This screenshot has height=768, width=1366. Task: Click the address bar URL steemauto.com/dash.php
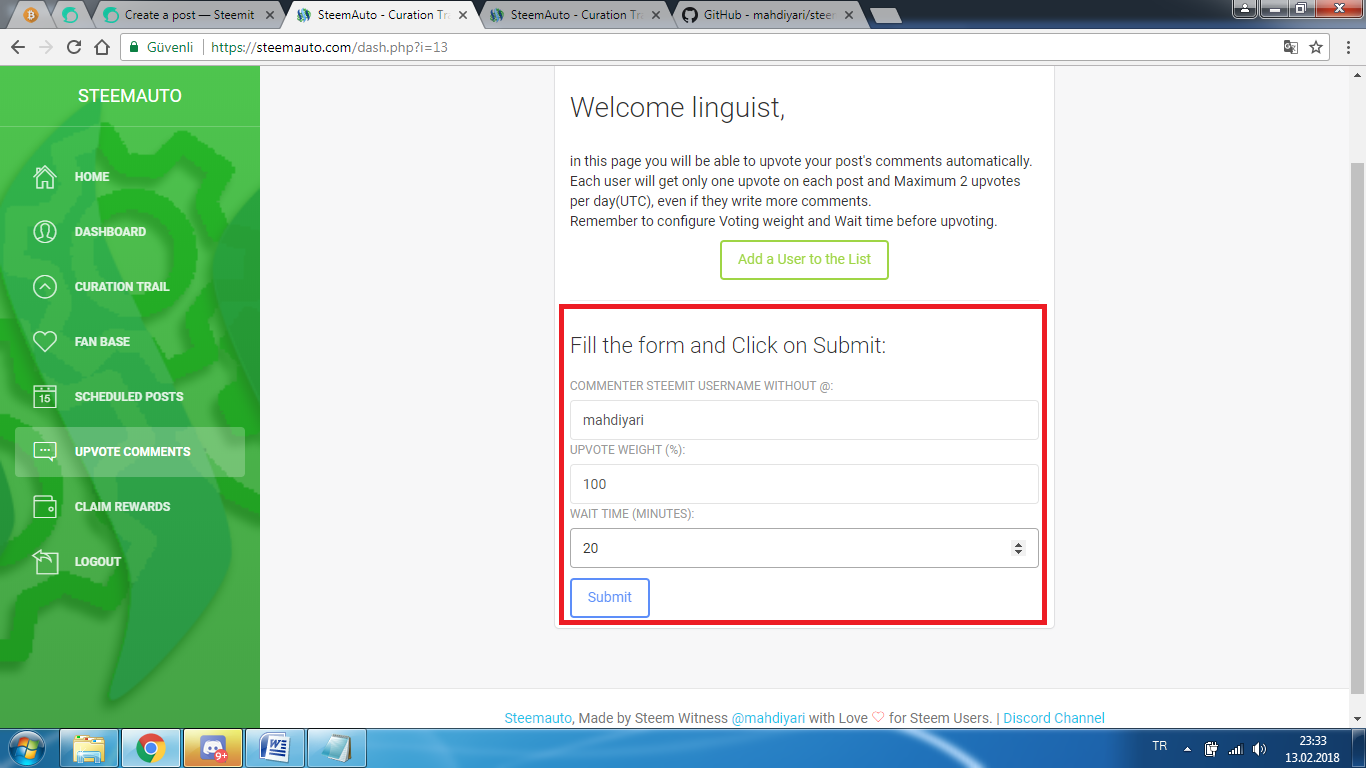pos(329,47)
